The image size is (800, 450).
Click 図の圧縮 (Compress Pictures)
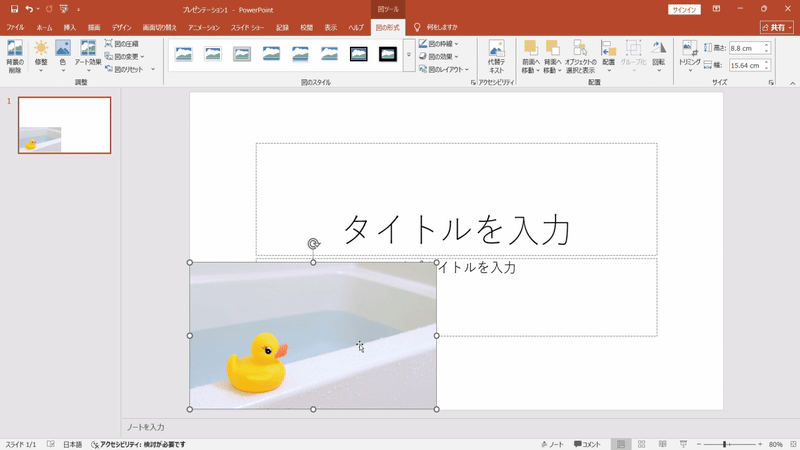121,44
